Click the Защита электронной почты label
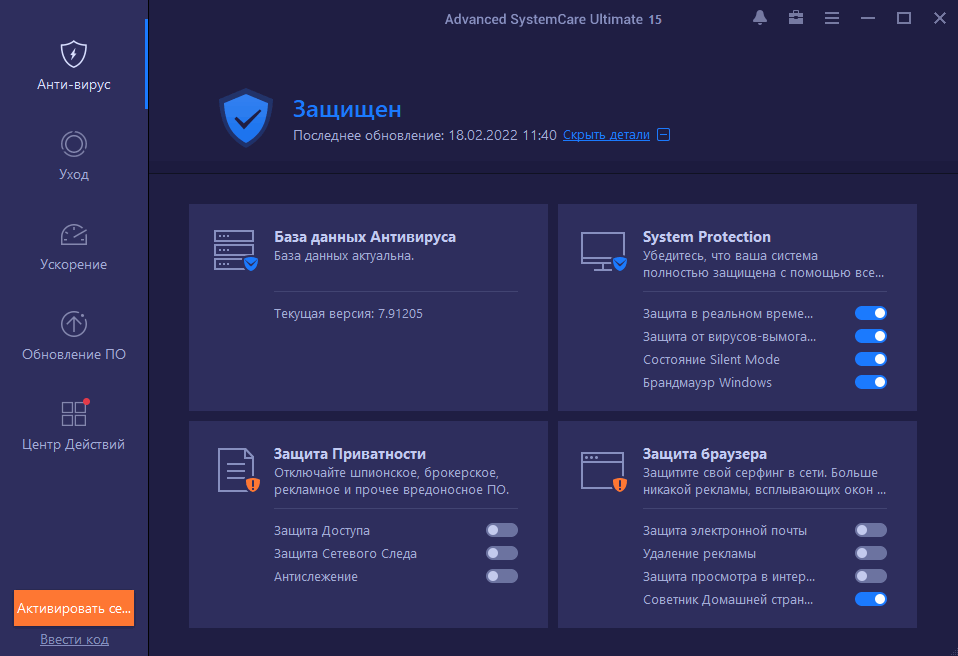This screenshot has height=656, width=958. point(725,531)
